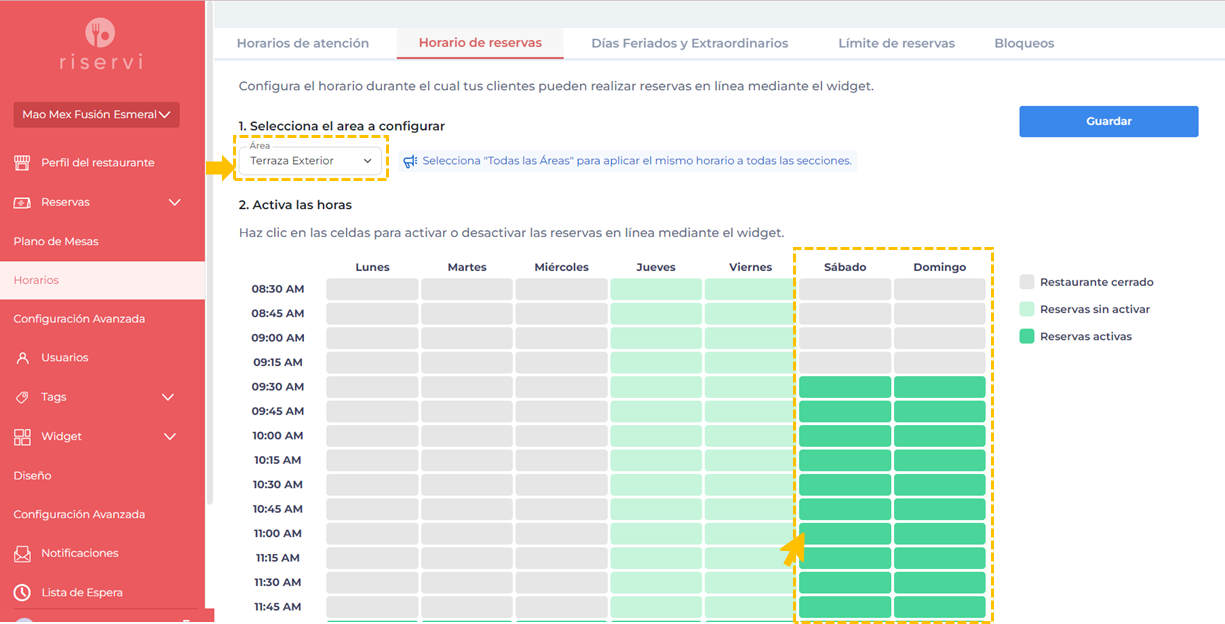The width and height of the screenshot is (1225, 624).
Task: Click the Sábado column header
Action: (x=845, y=267)
